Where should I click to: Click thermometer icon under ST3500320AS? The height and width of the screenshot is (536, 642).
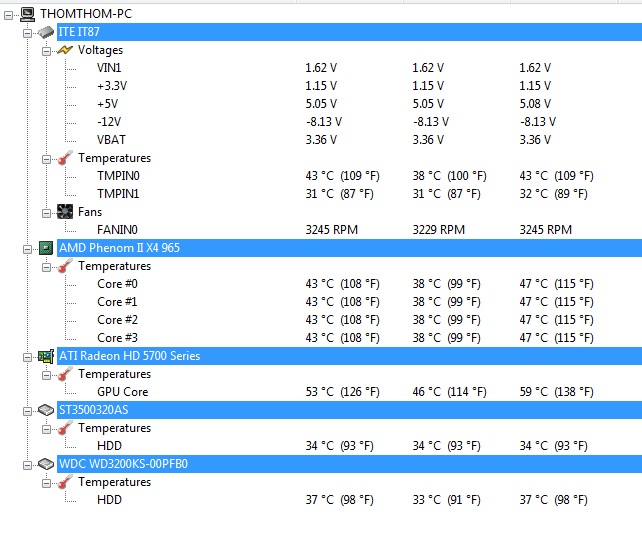tap(65, 428)
